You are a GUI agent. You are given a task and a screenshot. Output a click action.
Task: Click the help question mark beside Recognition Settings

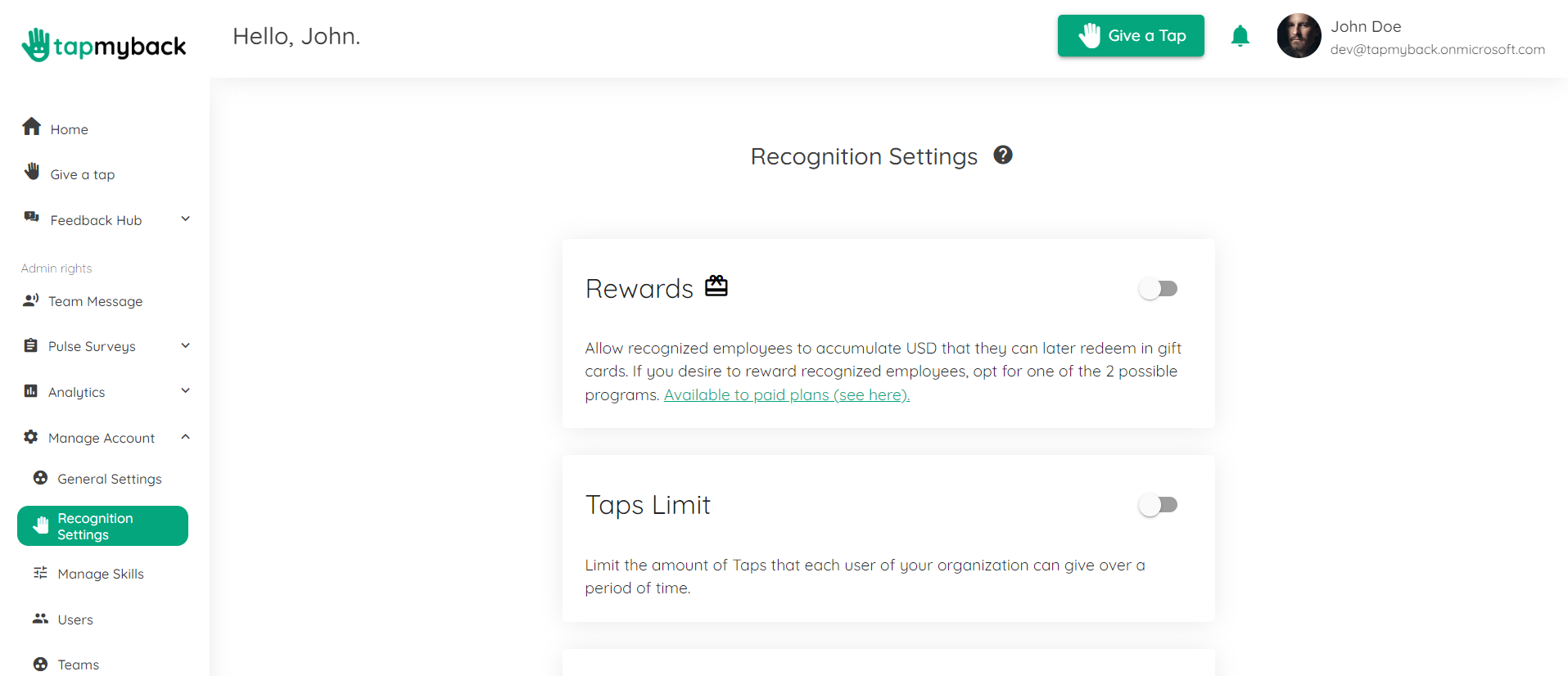pos(1002,155)
